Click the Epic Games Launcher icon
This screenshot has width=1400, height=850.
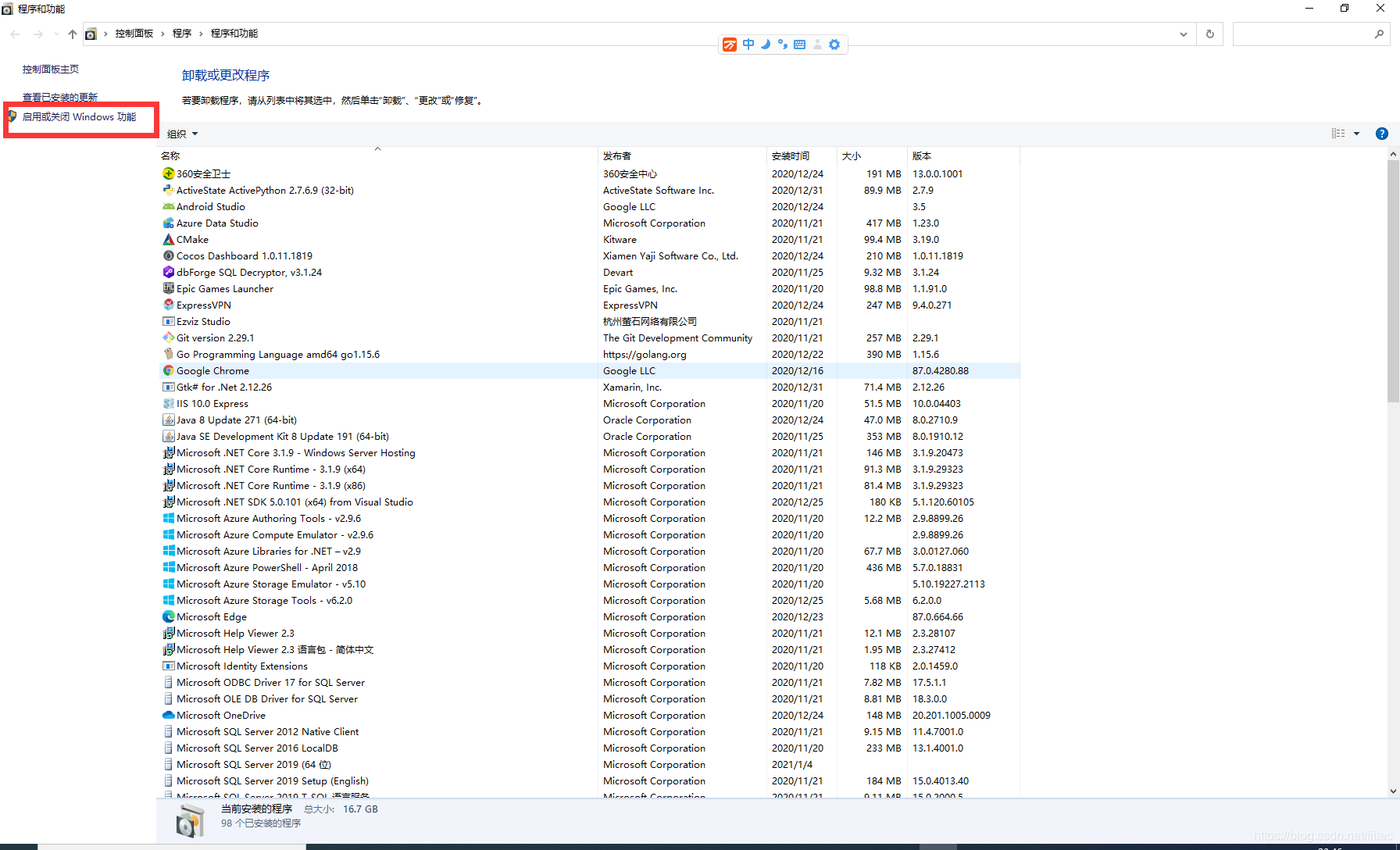pos(168,288)
